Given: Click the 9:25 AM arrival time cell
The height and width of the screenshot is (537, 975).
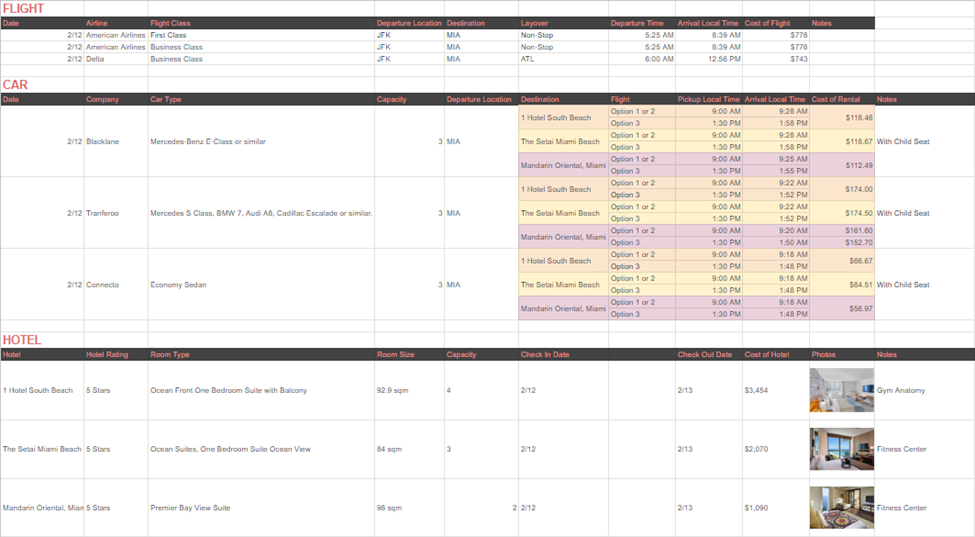Looking at the screenshot, I should point(776,159).
